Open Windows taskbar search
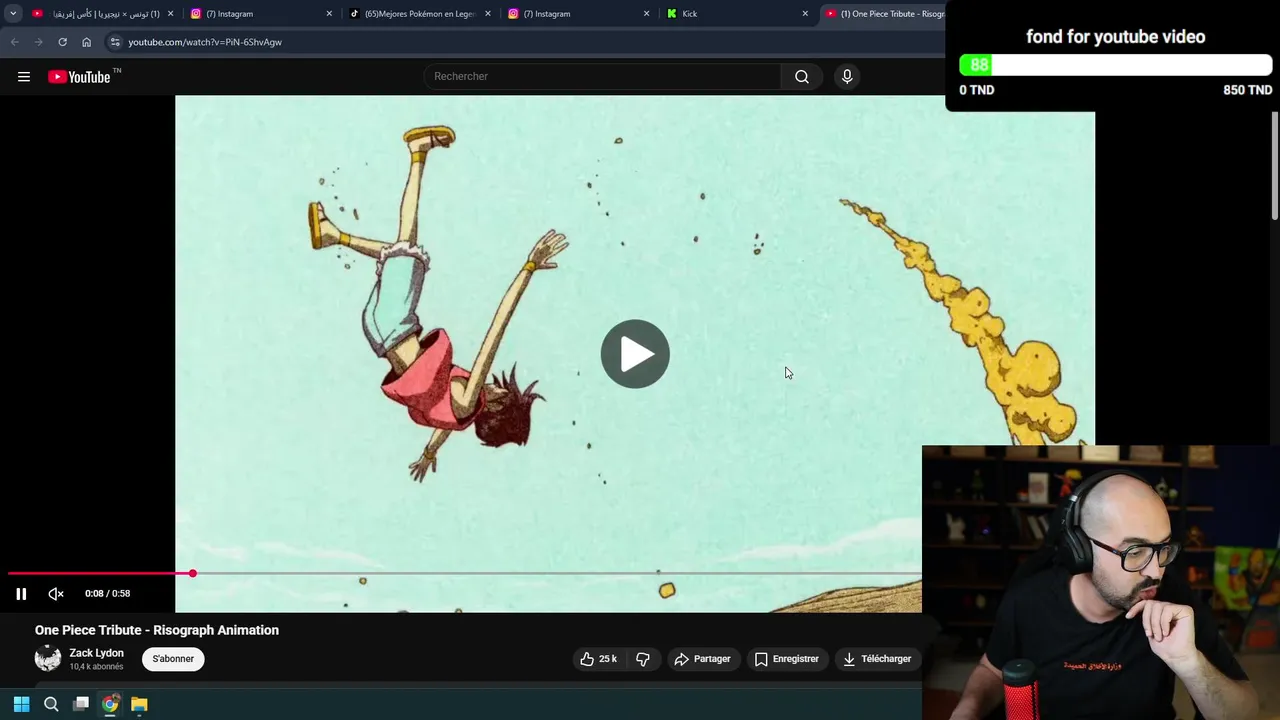Viewport: 1280px width, 720px height. (51, 704)
